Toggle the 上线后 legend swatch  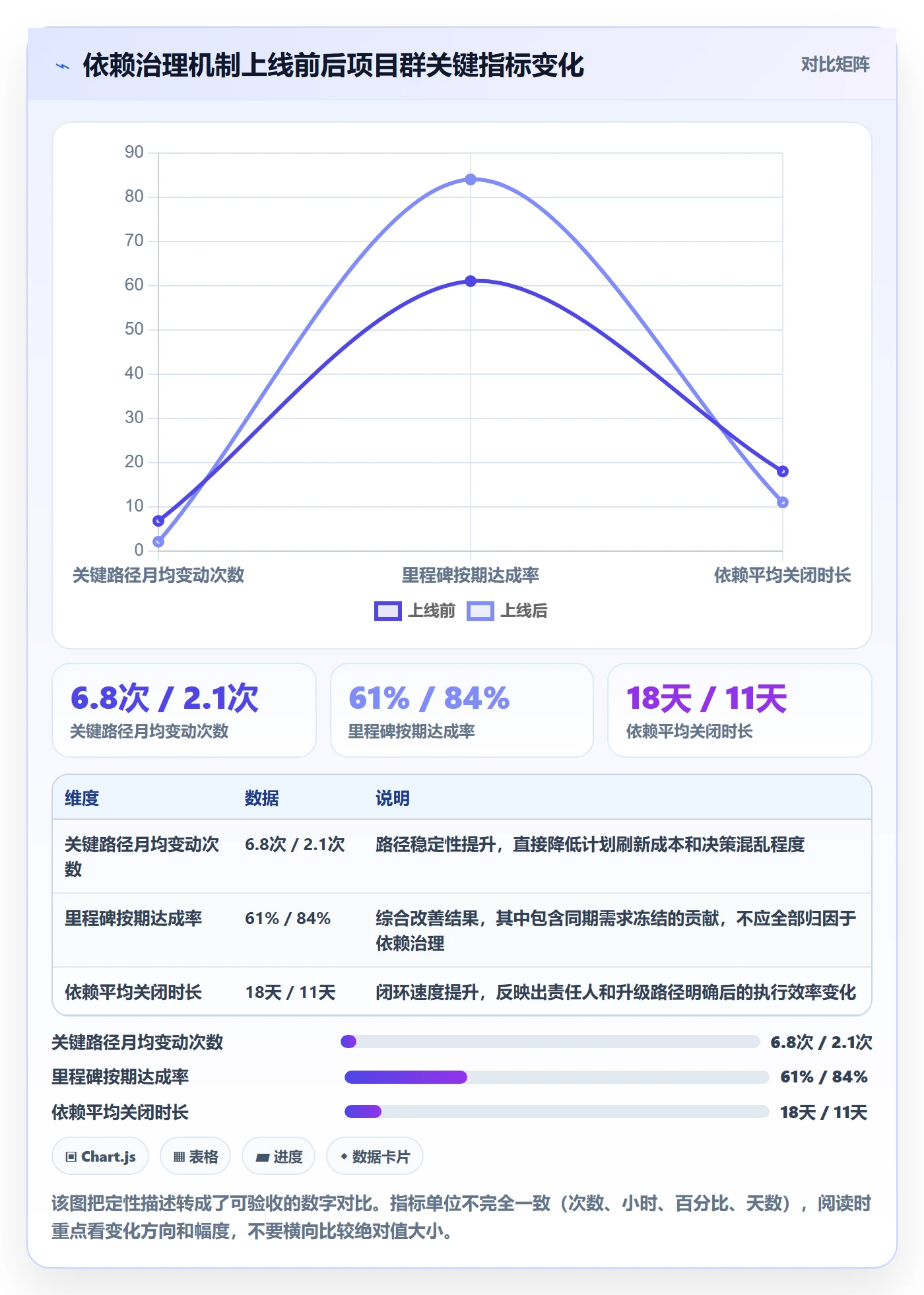pos(480,611)
